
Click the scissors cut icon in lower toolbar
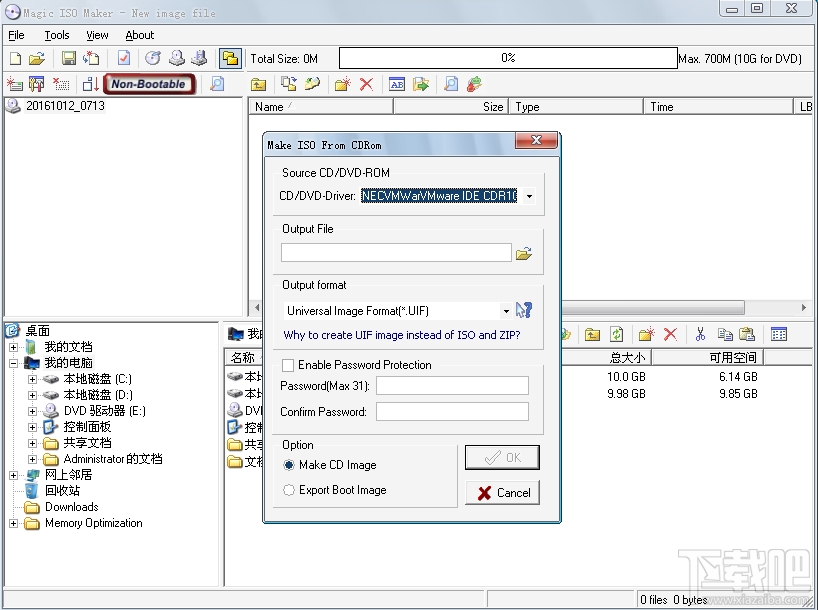[x=700, y=334]
